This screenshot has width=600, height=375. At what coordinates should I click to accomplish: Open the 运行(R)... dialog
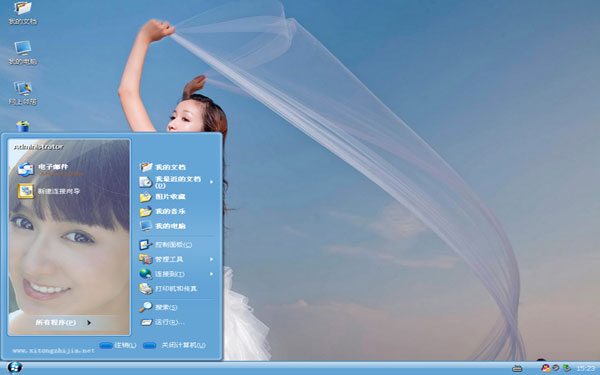162,322
